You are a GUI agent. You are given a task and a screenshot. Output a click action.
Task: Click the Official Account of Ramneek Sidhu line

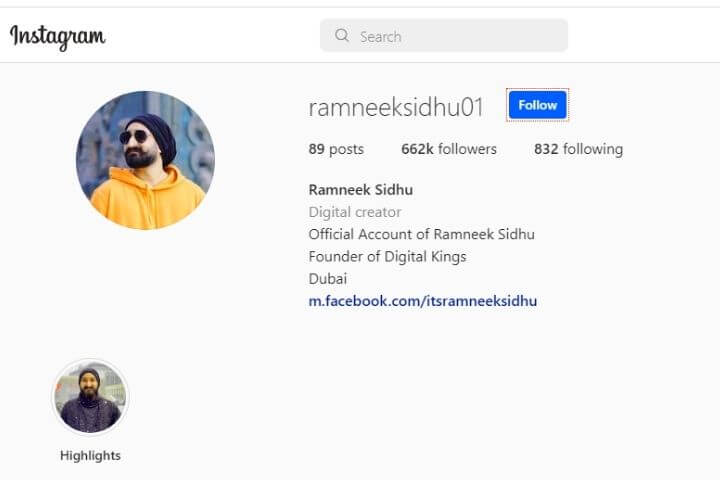[x=421, y=234]
